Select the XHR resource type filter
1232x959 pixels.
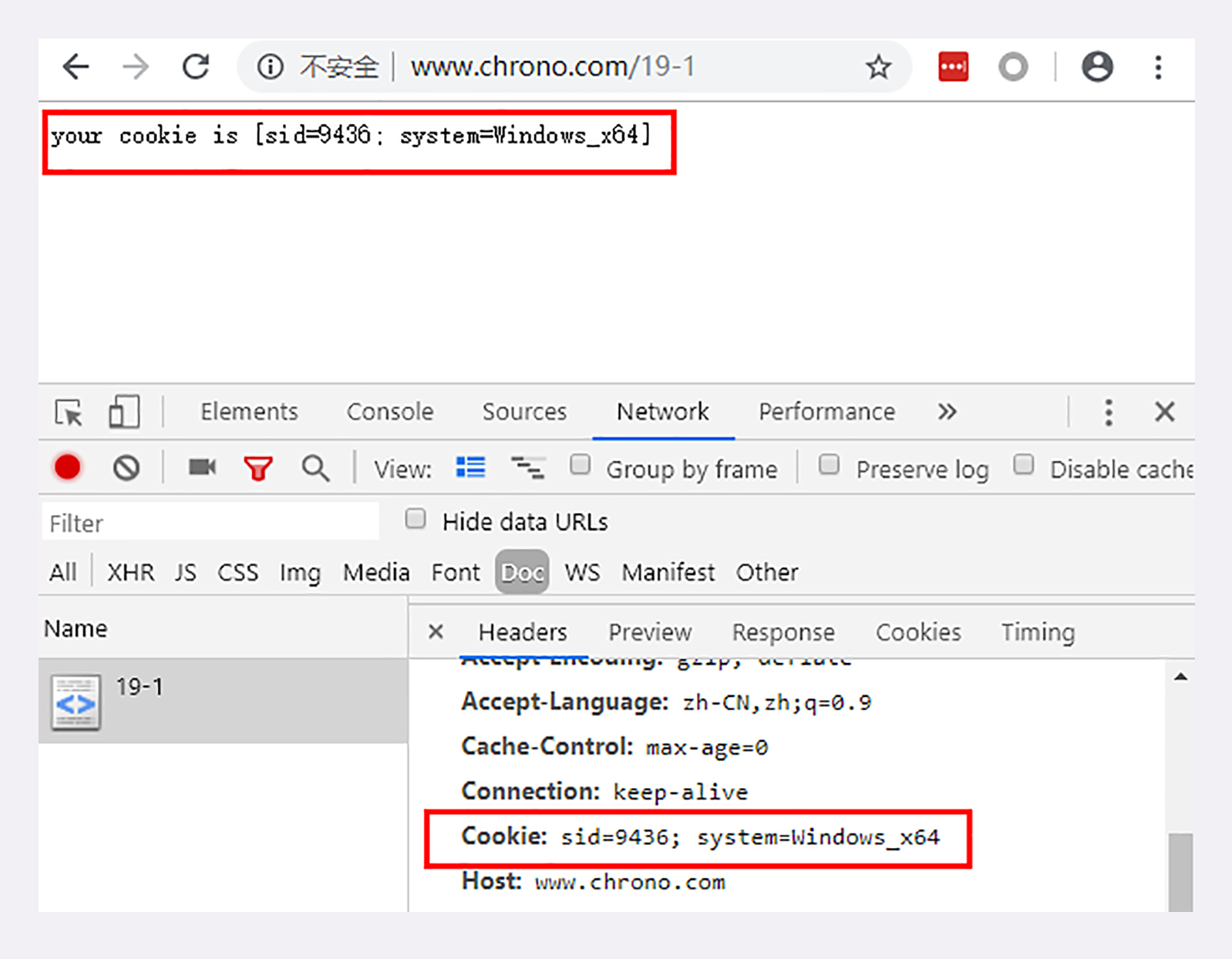tap(130, 572)
